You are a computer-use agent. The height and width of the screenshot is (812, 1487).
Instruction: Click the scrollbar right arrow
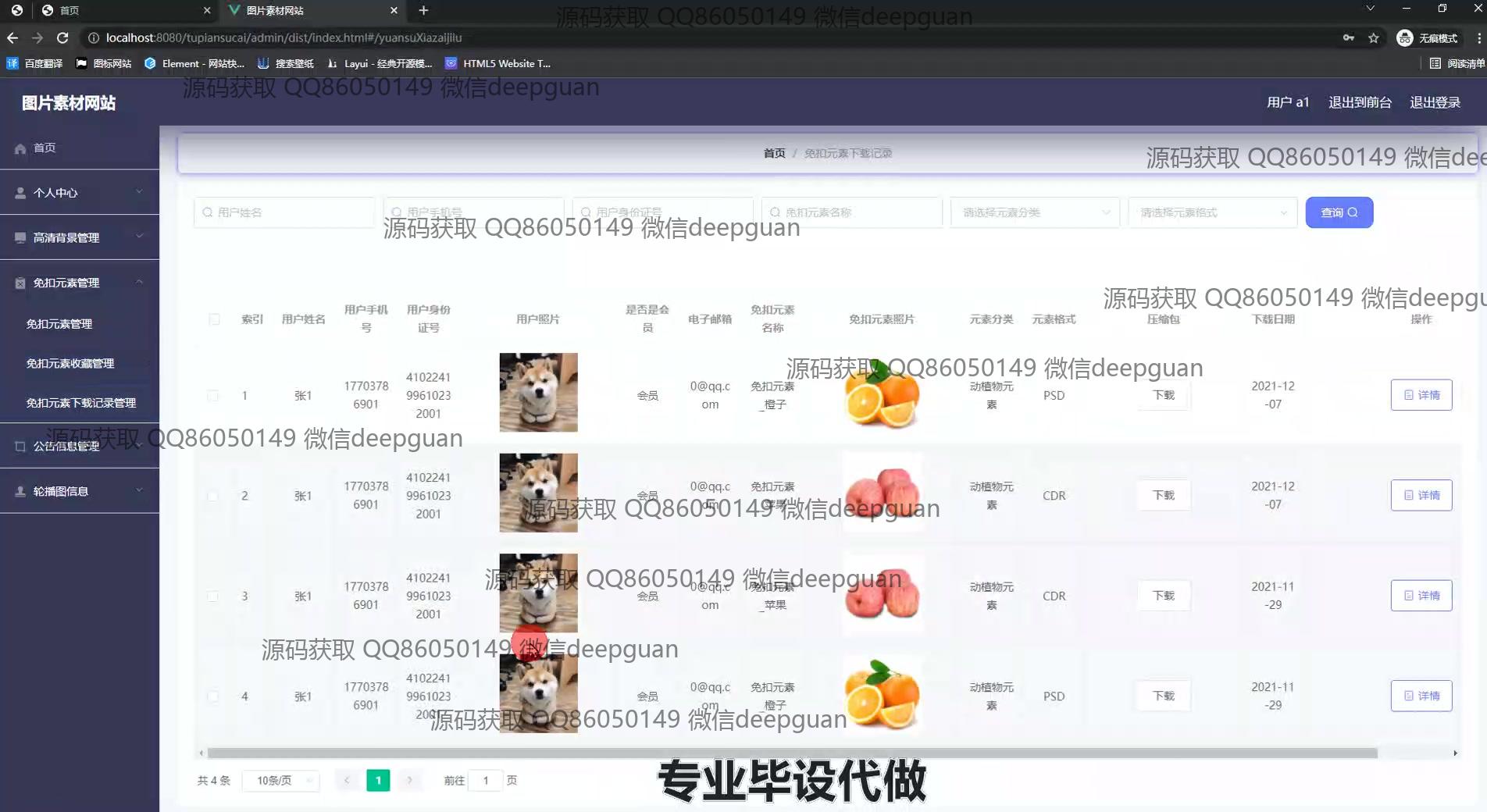coord(1455,753)
